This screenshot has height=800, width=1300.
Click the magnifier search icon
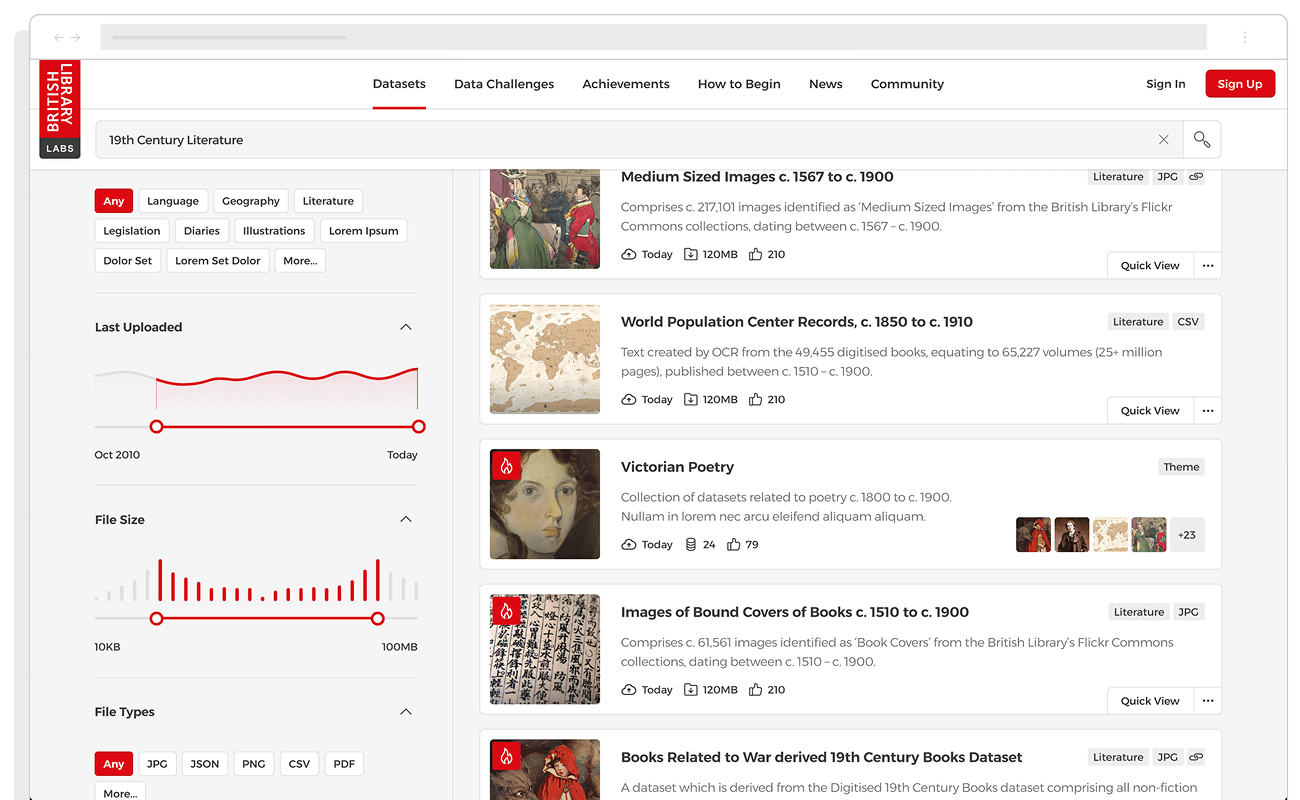tap(1201, 140)
